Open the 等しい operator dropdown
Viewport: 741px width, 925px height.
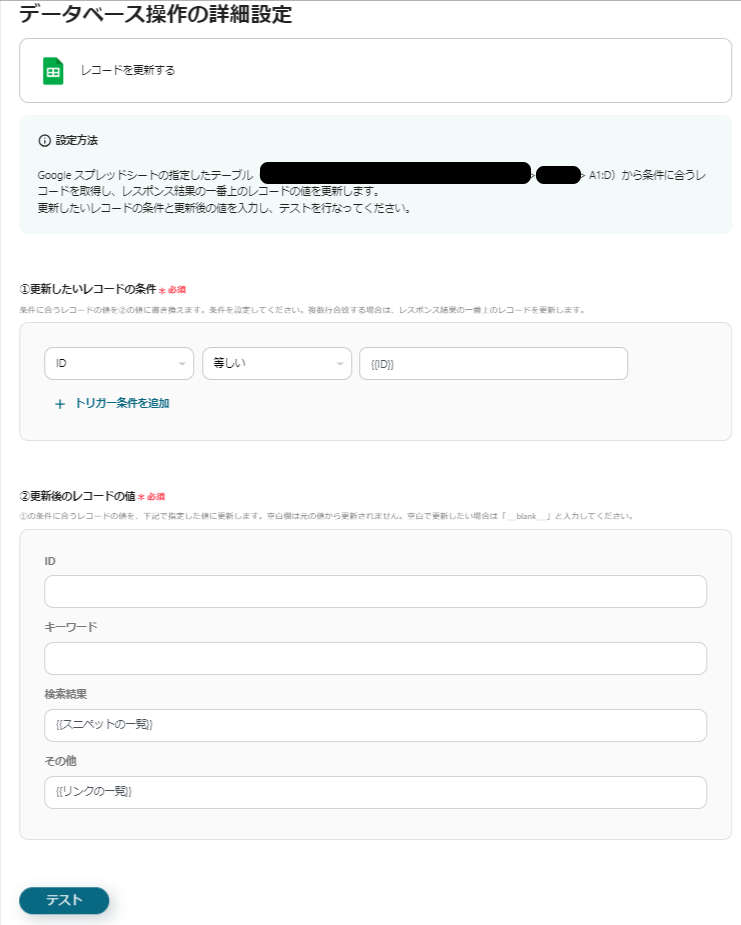point(276,364)
